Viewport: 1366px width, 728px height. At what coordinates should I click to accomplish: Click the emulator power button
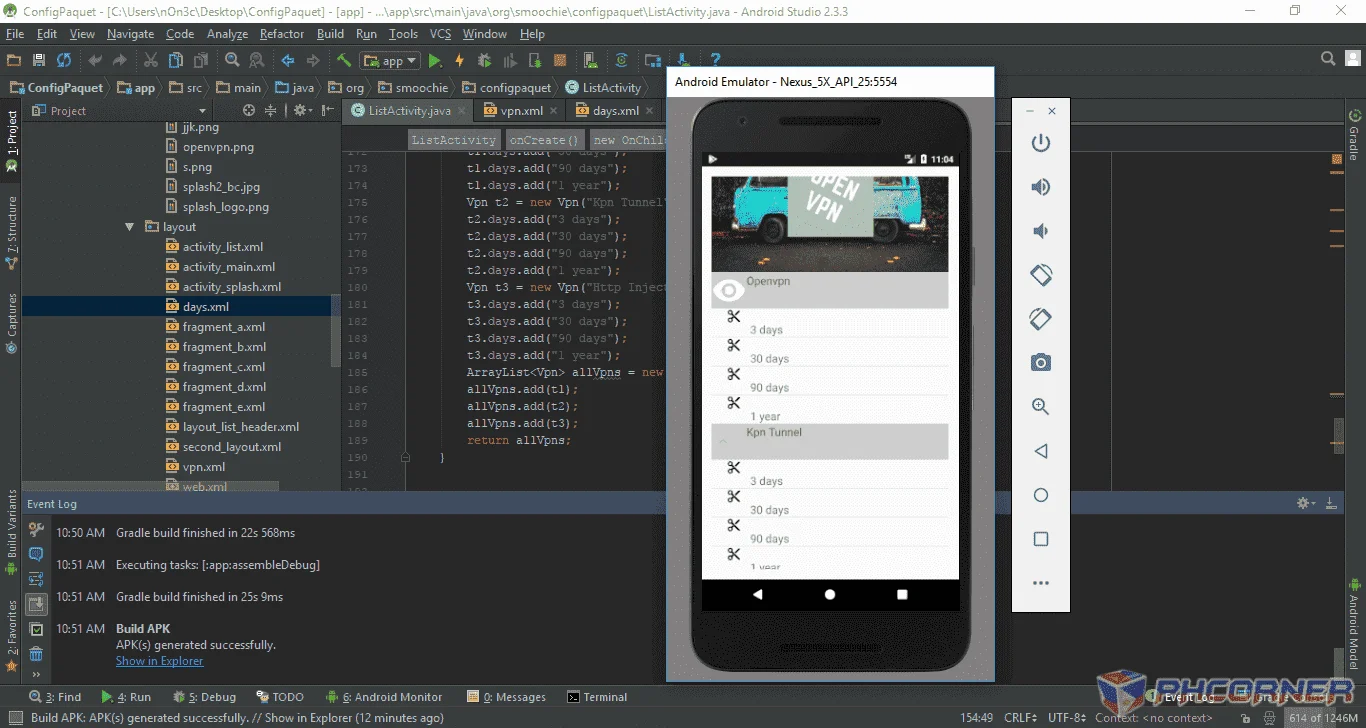click(x=1041, y=143)
